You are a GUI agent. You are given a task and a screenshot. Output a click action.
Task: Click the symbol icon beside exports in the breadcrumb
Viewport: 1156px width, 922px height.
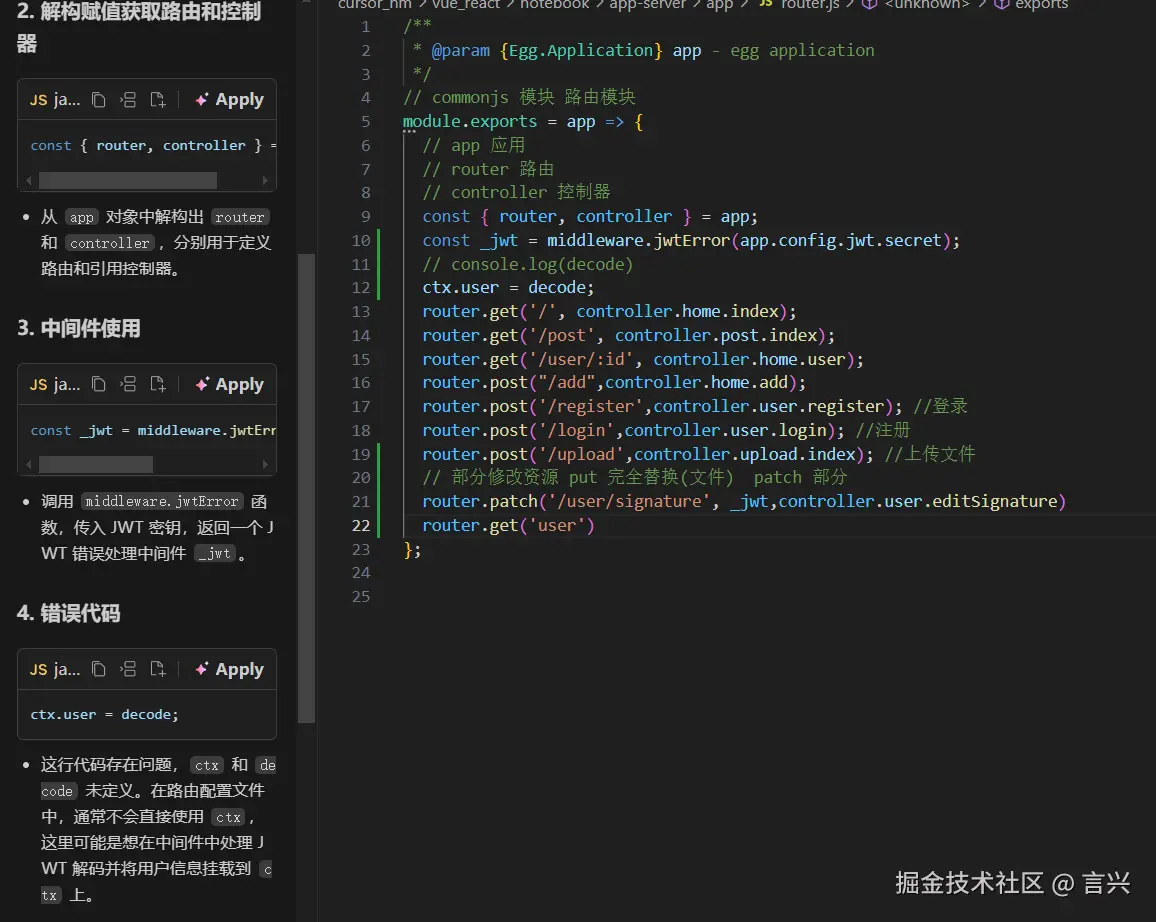tap(1001, 6)
